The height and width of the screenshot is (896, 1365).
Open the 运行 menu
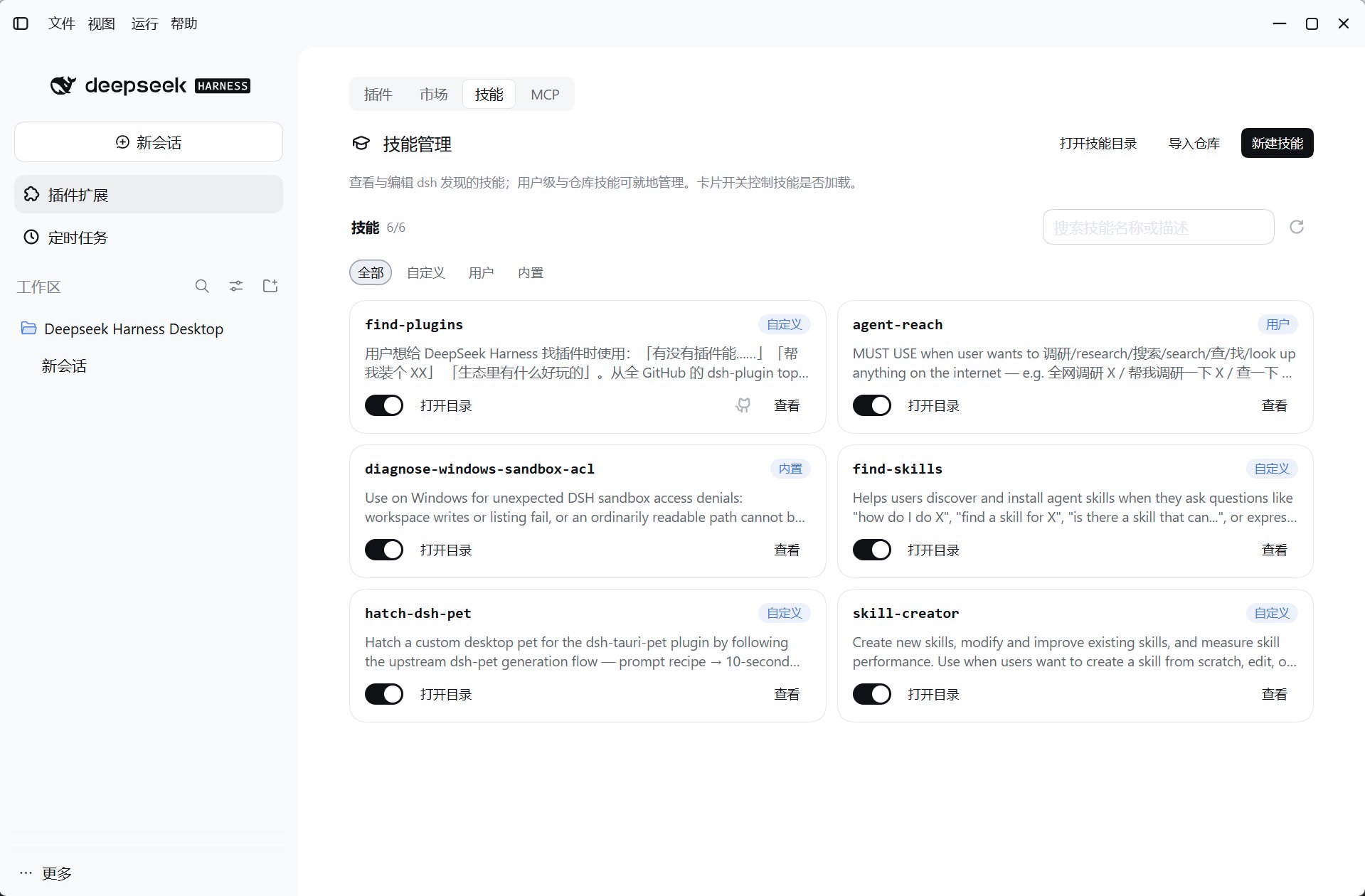click(x=144, y=23)
